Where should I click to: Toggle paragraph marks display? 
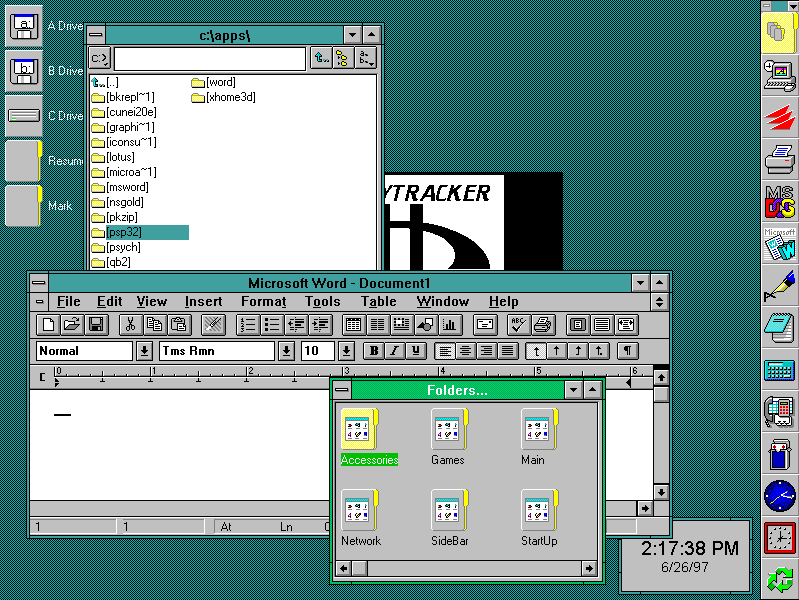[x=627, y=351]
